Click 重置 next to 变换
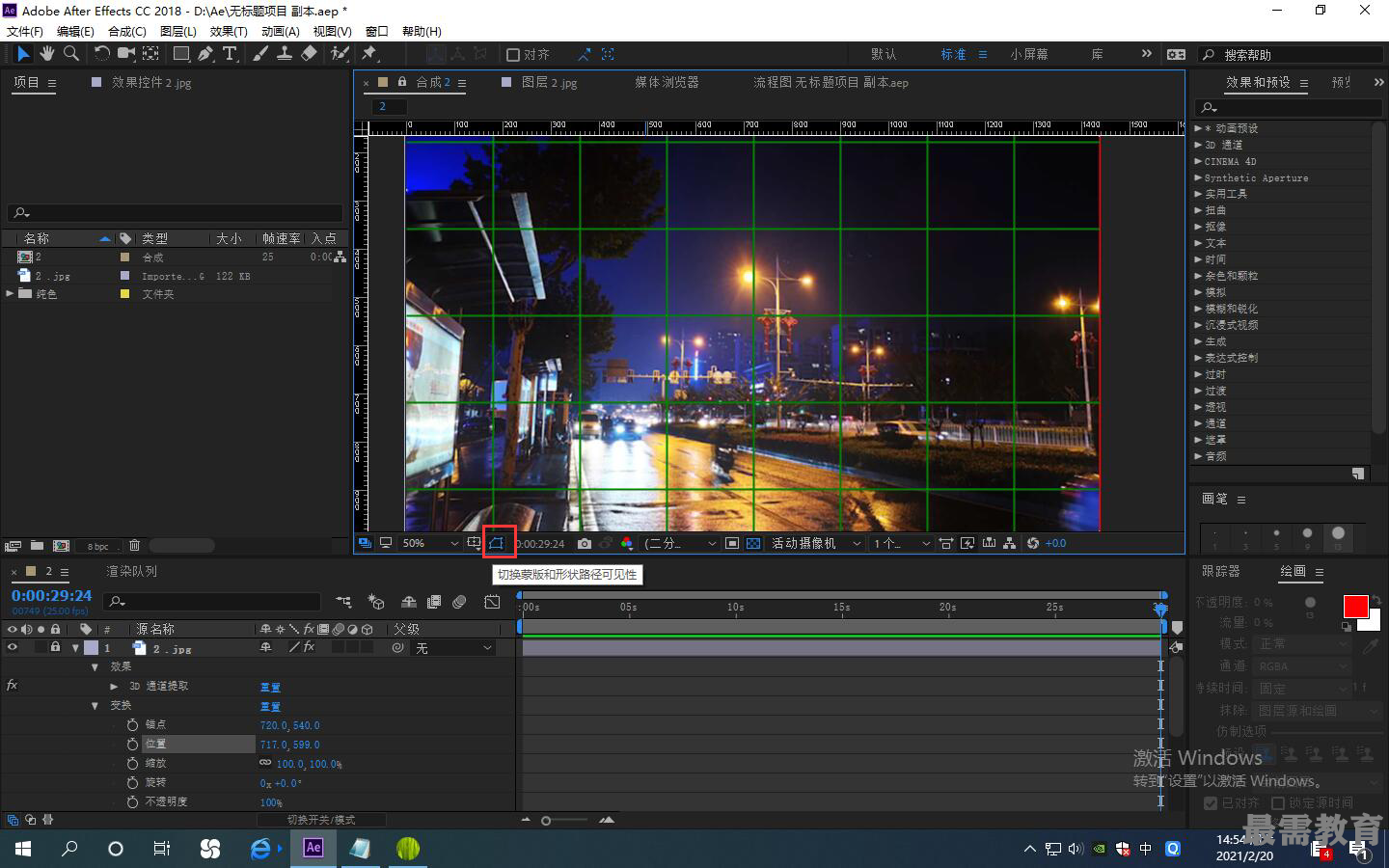This screenshot has width=1389, height=868. [270, 706]
